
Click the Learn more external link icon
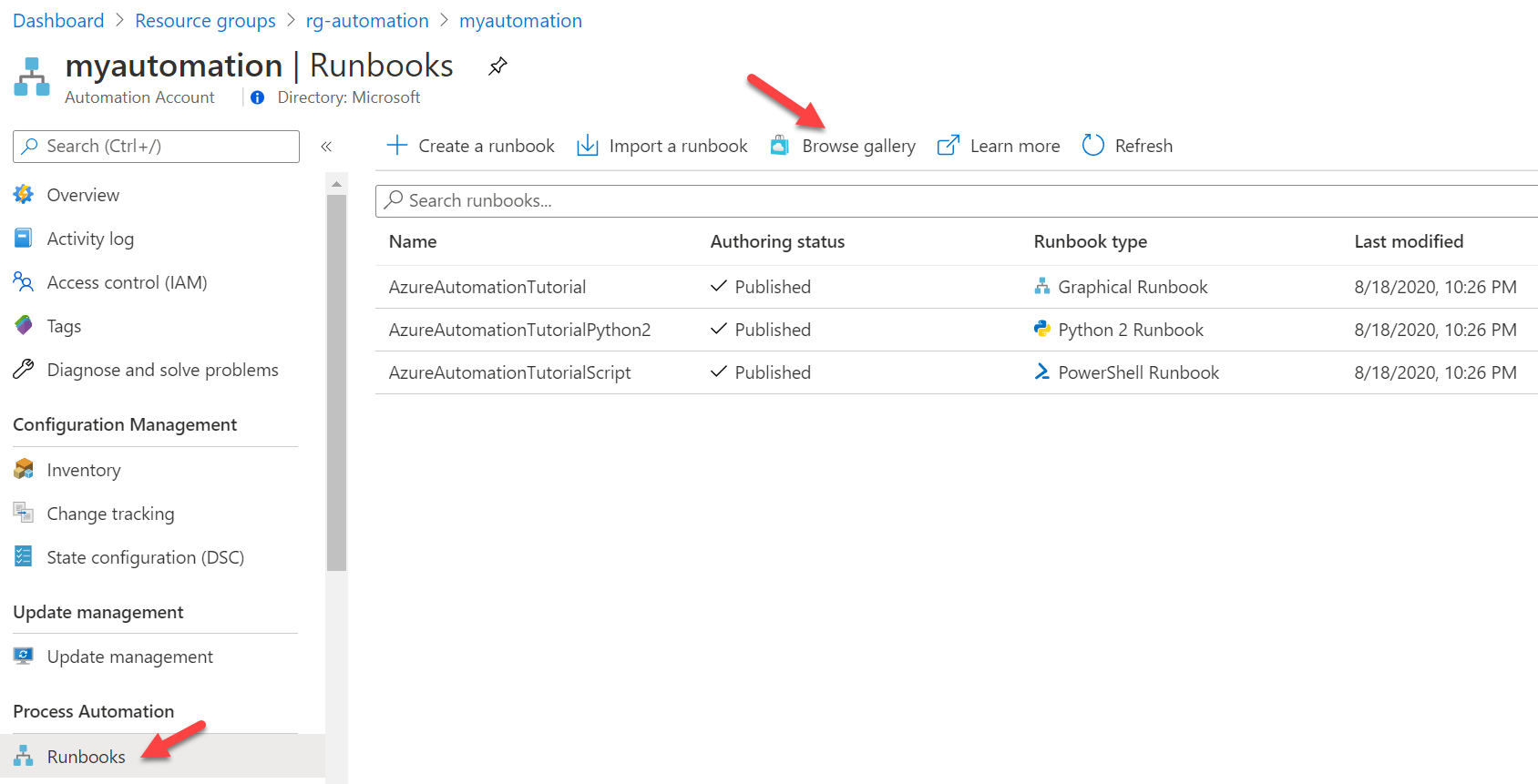948,146
